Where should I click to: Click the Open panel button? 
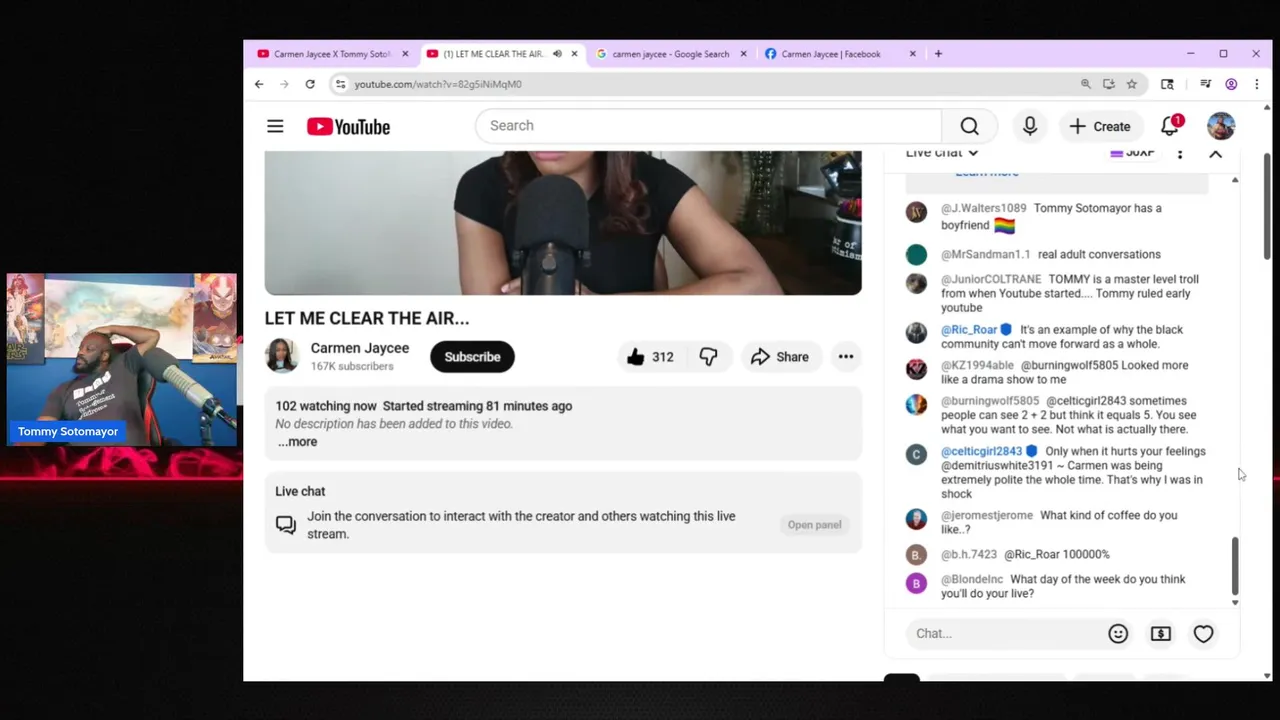click(x=814, y=525)
